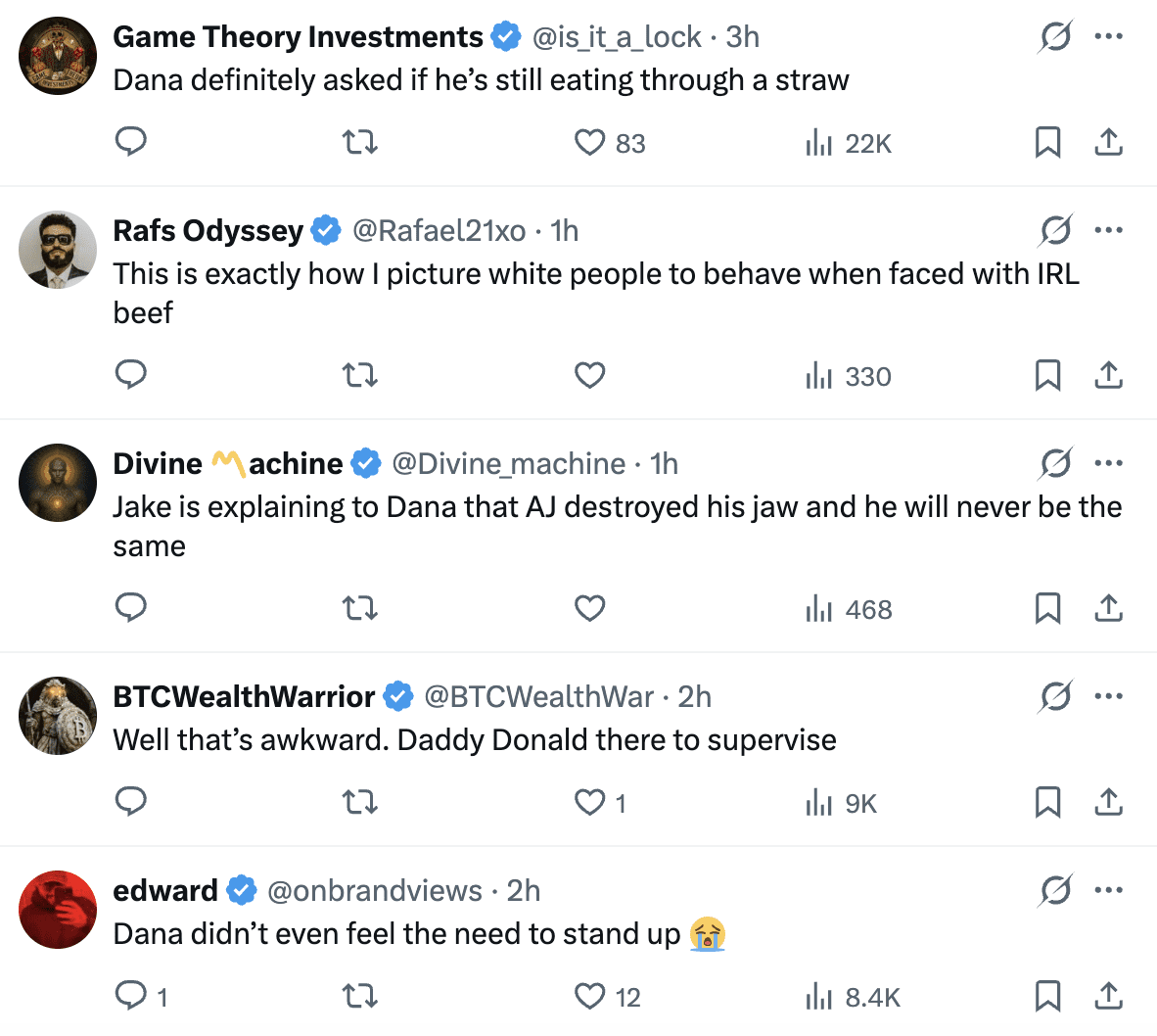Viewport: 1157px width, 1036px height.
Task: View analytics for 22K views tweet
Action: coord(848,144)
